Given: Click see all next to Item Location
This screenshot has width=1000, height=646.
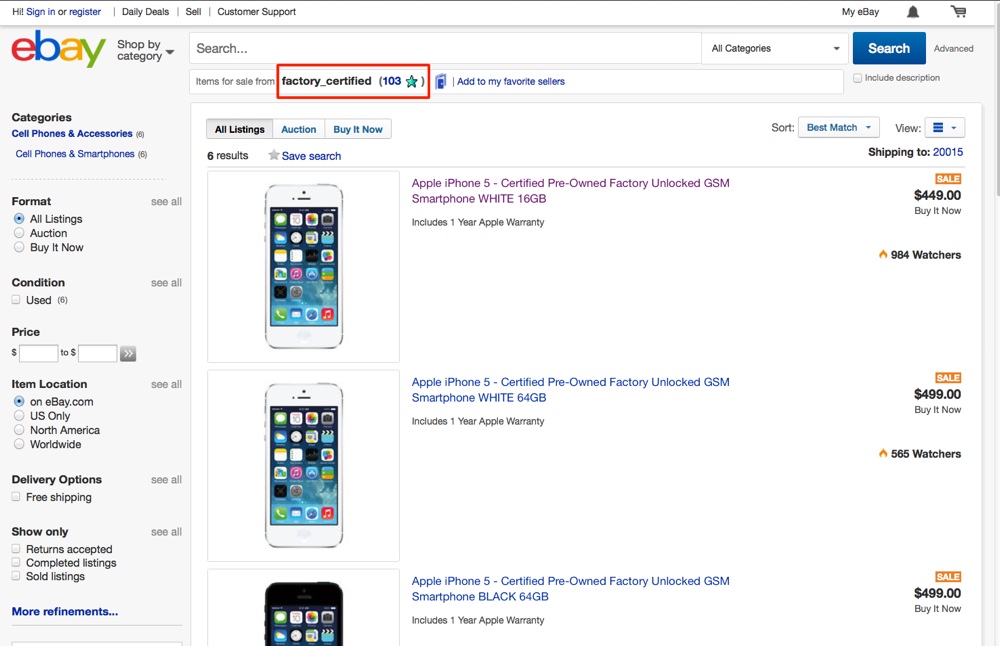Looking at the screenshot, I should (x=166, y=384).
